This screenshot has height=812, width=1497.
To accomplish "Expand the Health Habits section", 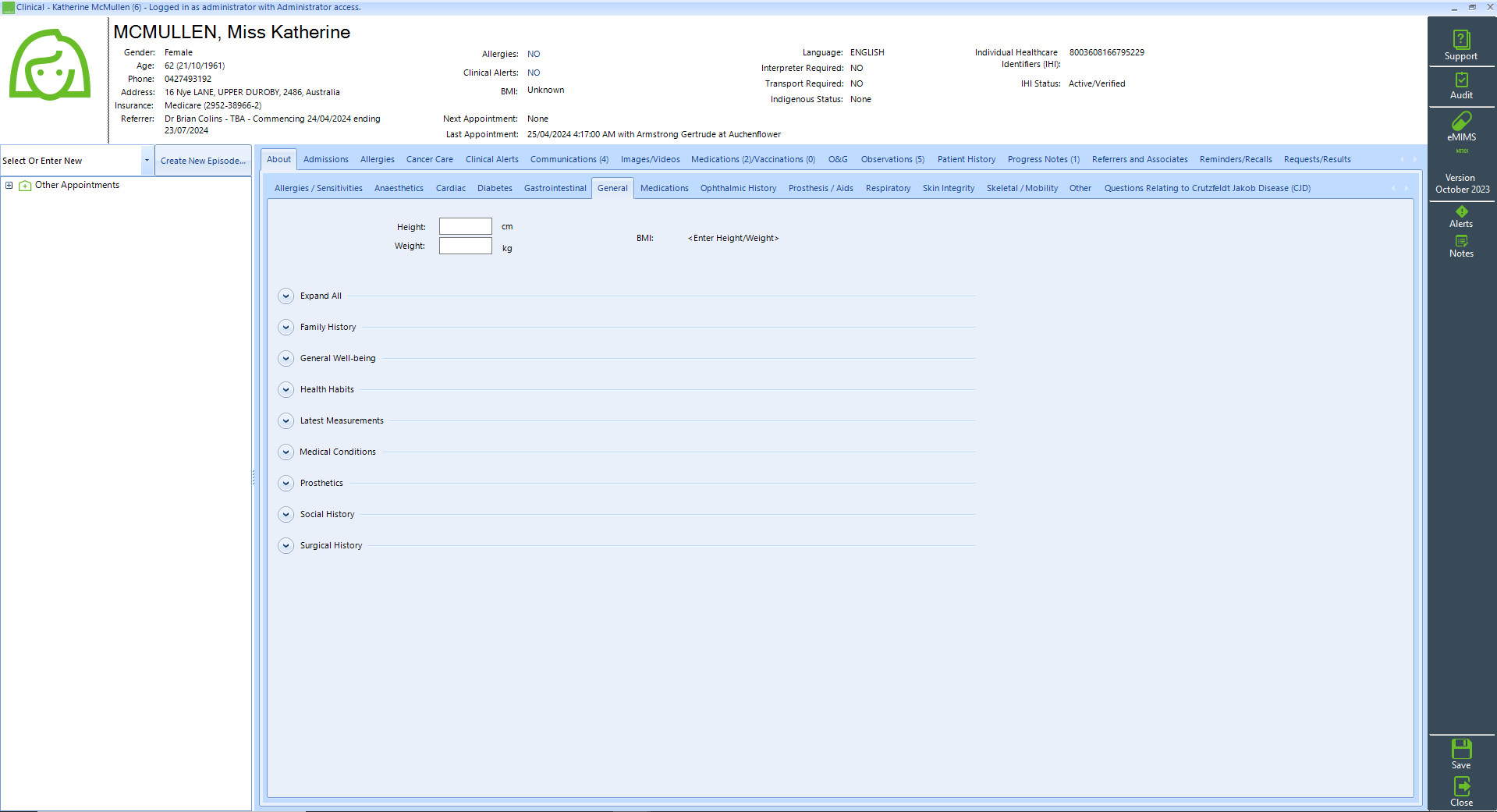I will [286, 389].
